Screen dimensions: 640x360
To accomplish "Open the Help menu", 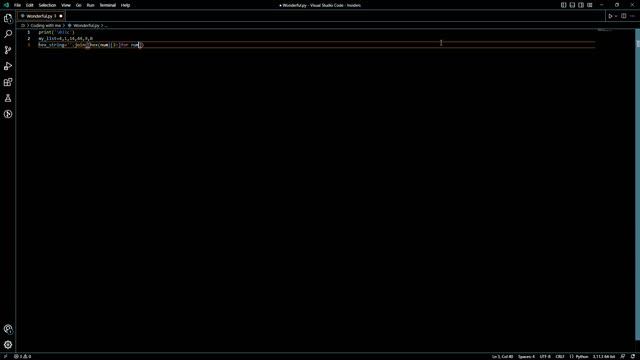I will click(125, 5).
